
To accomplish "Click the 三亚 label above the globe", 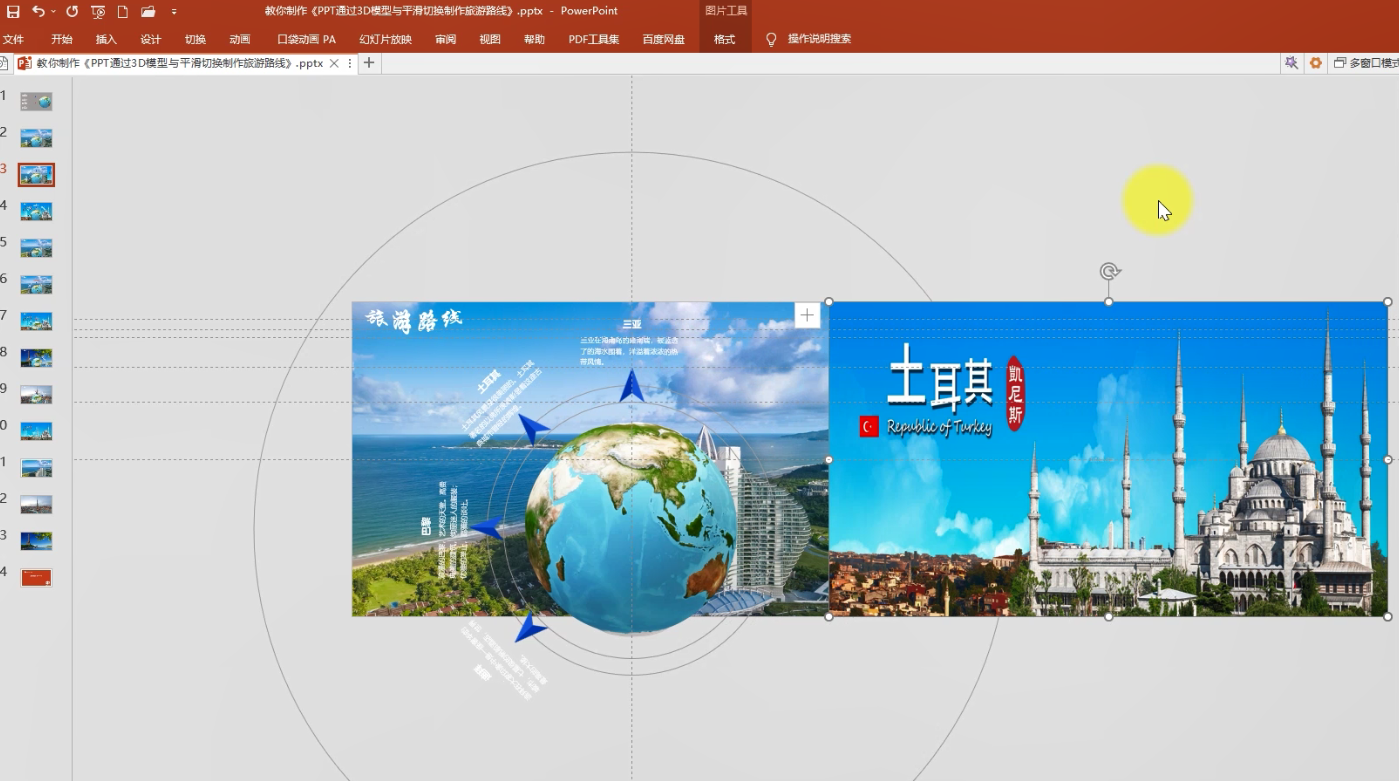I will (x=631, y=324).
